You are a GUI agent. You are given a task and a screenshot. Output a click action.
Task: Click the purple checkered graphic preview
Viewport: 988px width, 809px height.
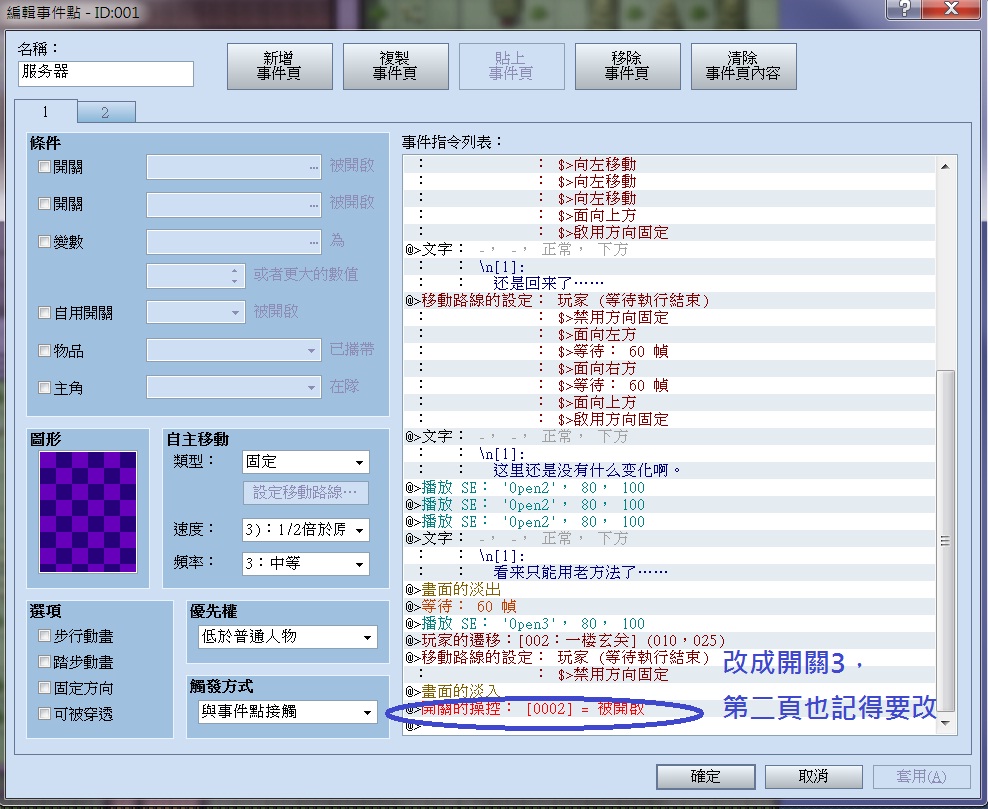coord(88,512)
